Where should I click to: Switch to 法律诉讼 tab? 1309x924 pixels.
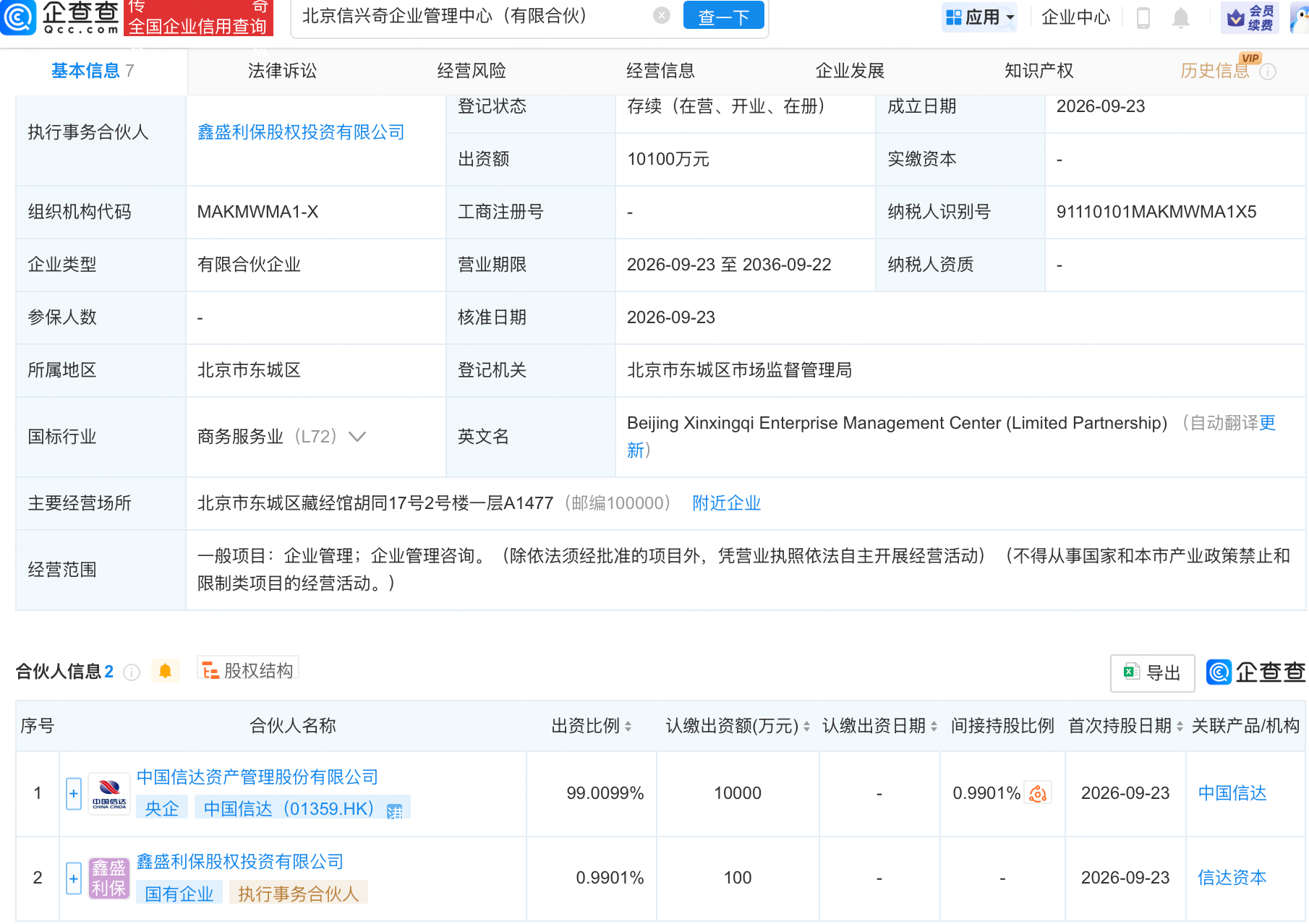click(282, 71)
